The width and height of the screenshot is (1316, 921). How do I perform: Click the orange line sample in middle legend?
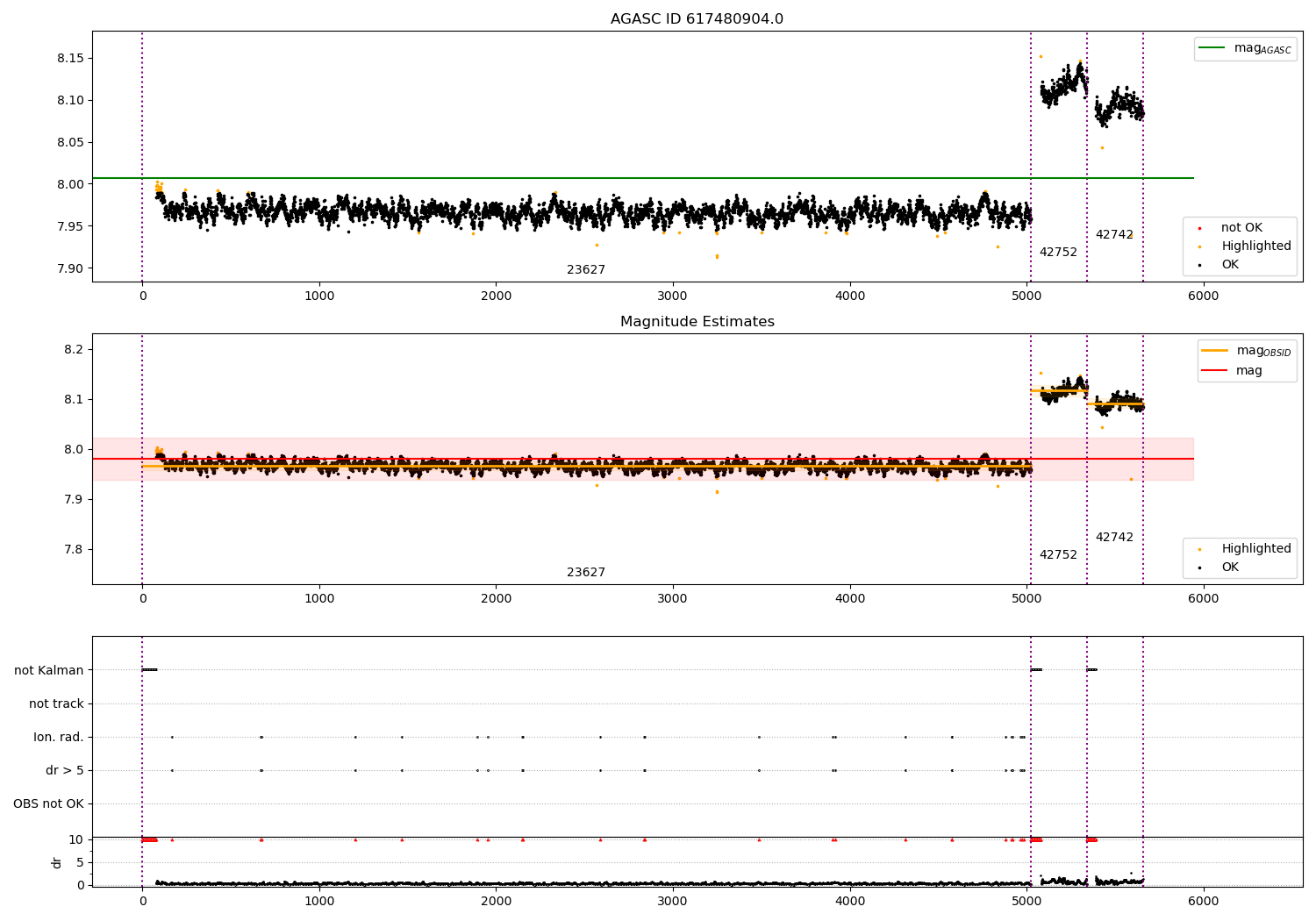(1215, 351)
